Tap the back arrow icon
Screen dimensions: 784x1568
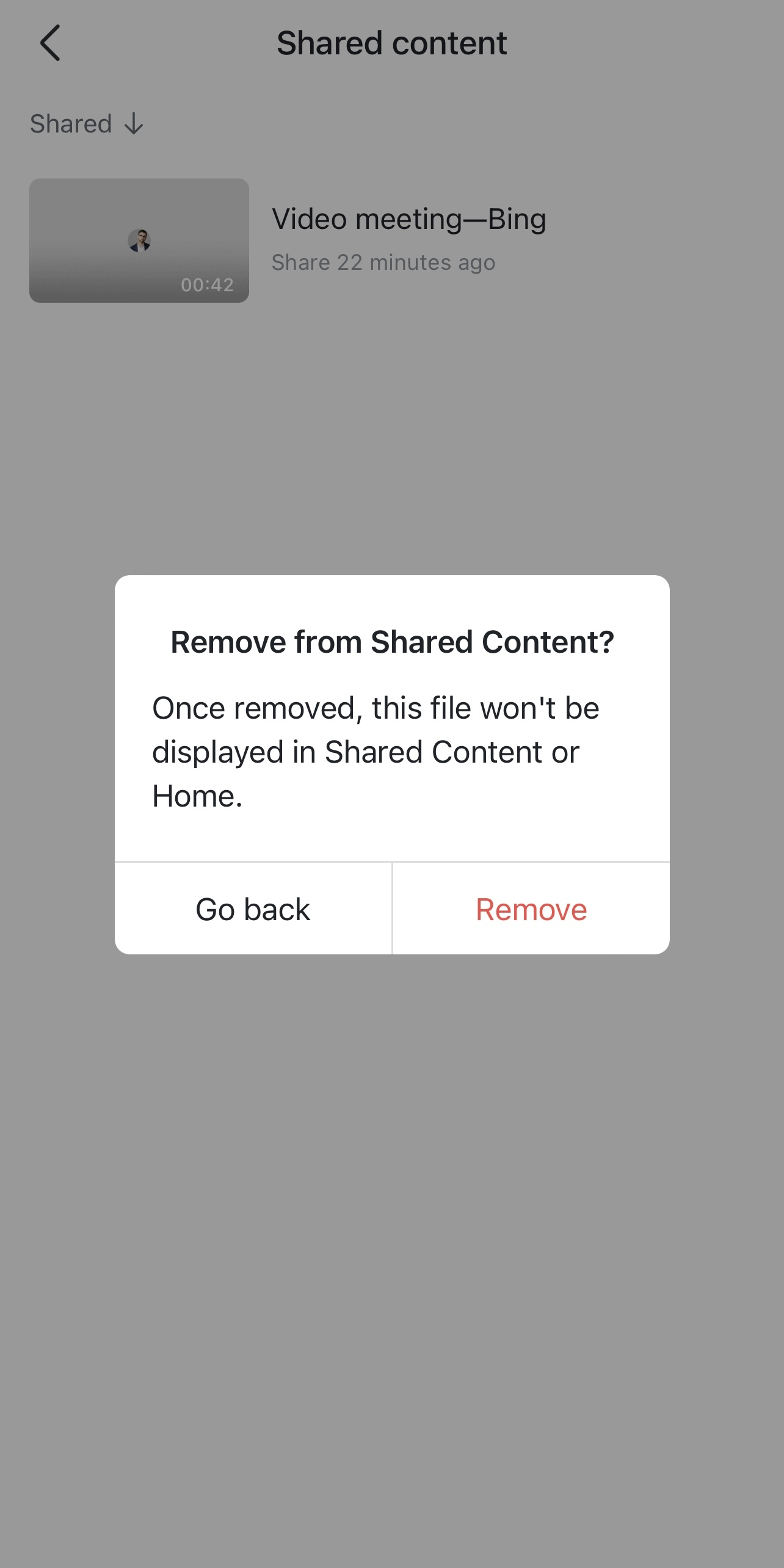(50, 43)
